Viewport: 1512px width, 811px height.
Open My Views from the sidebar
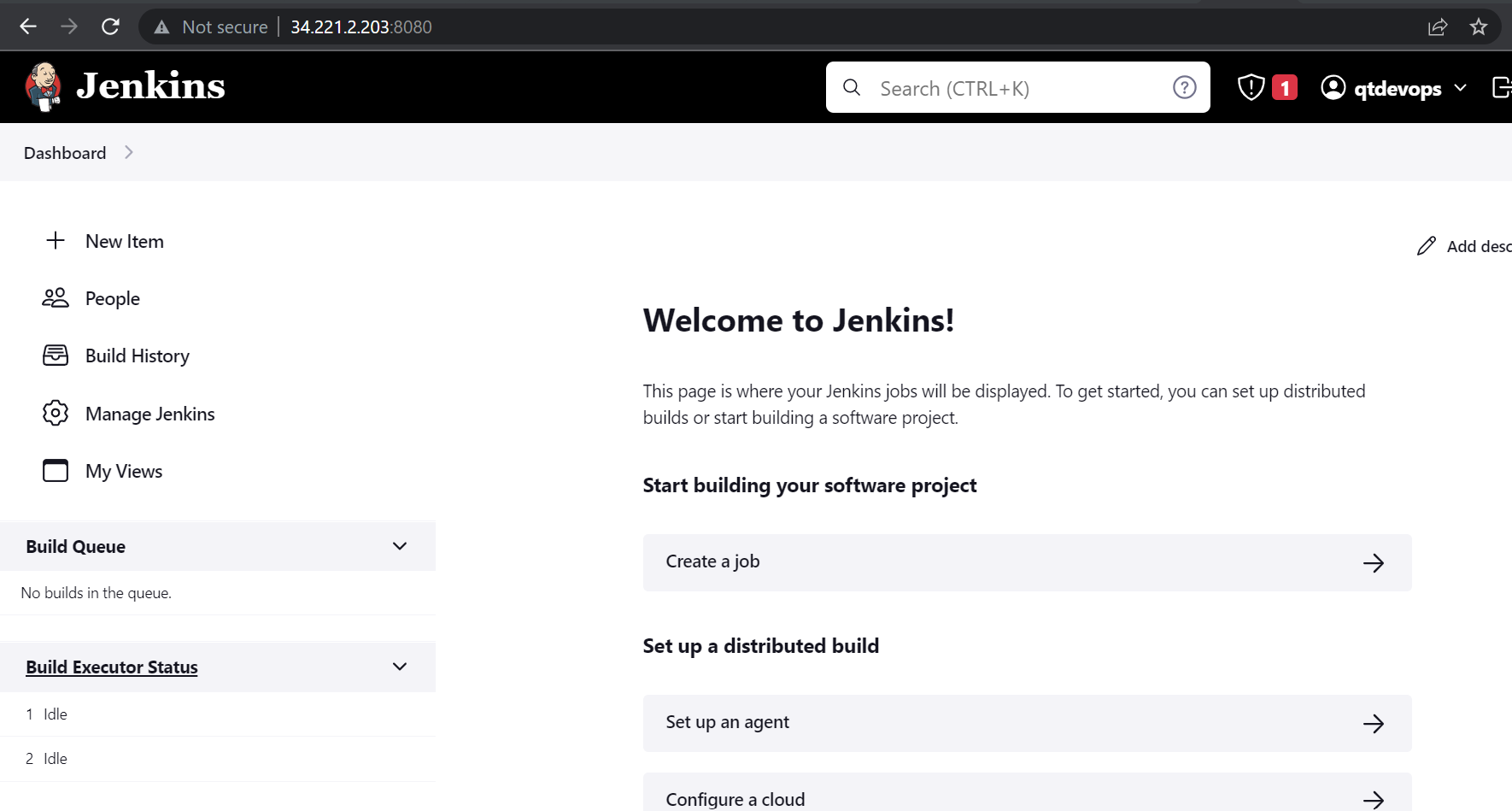coord(124,472)
